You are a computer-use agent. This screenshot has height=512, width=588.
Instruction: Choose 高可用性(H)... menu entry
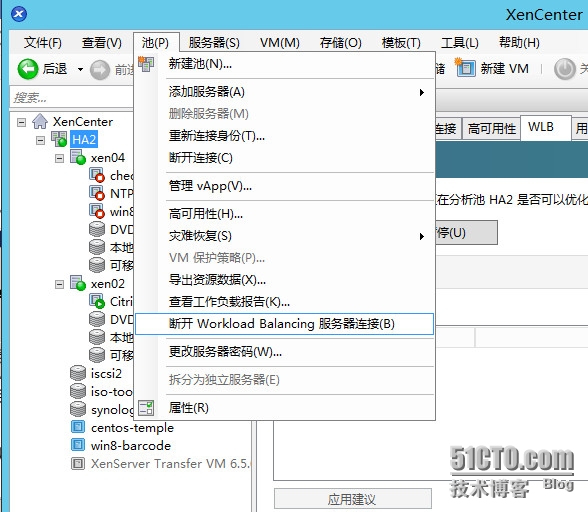point(284,214)
